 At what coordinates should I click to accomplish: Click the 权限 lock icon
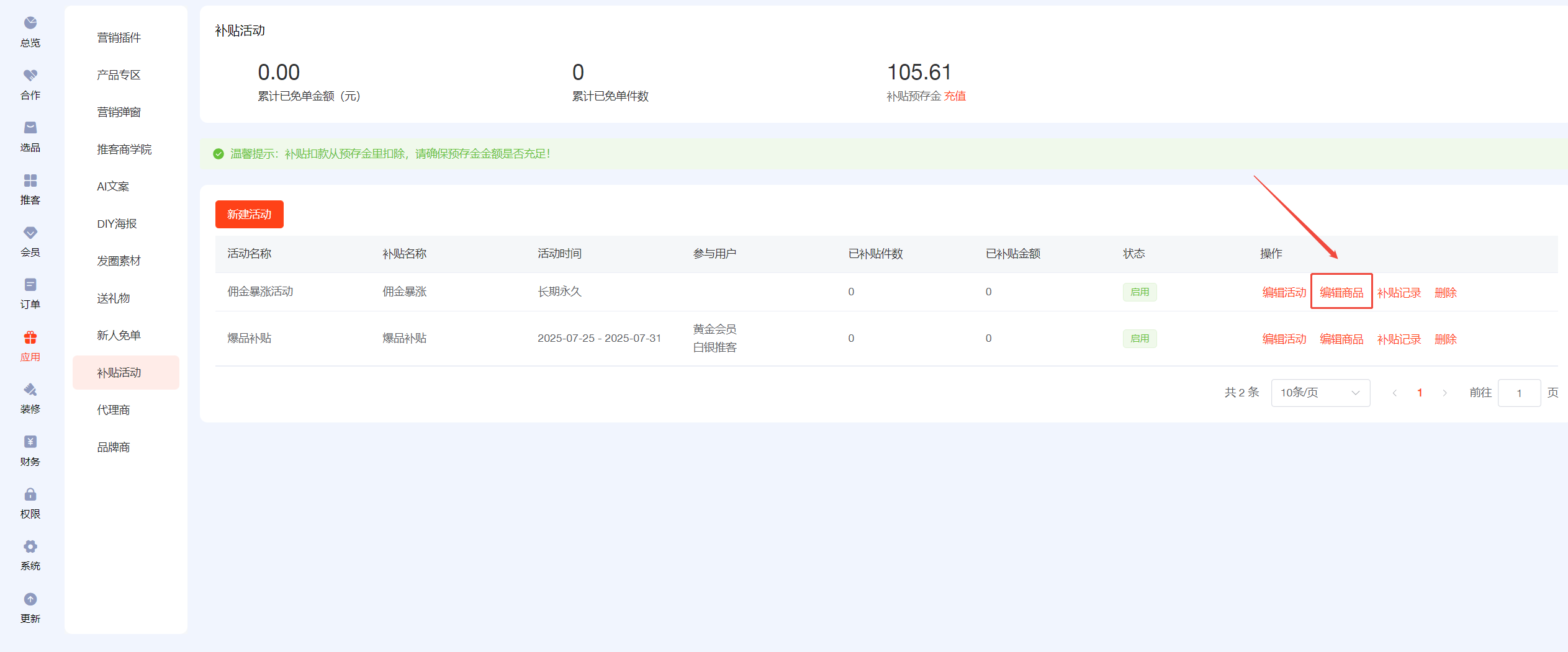pos(30,494)
